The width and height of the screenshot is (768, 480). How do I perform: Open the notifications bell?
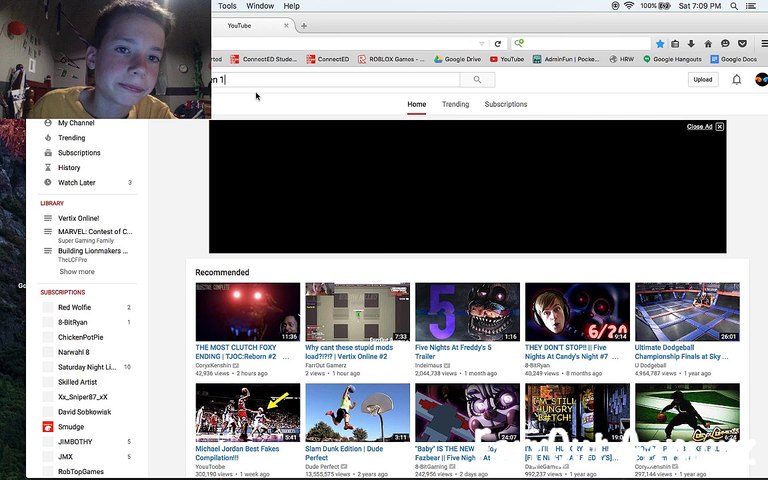tap(736, 79)
